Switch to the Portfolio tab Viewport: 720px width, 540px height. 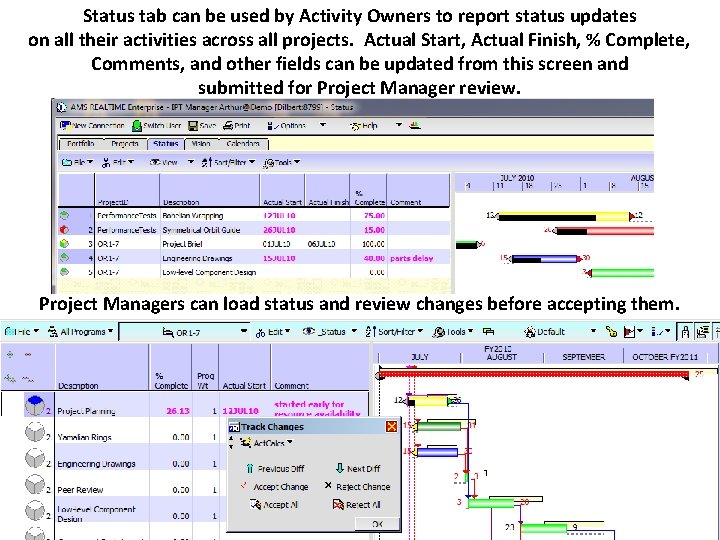pyautogui.click(x=80, y=144)
